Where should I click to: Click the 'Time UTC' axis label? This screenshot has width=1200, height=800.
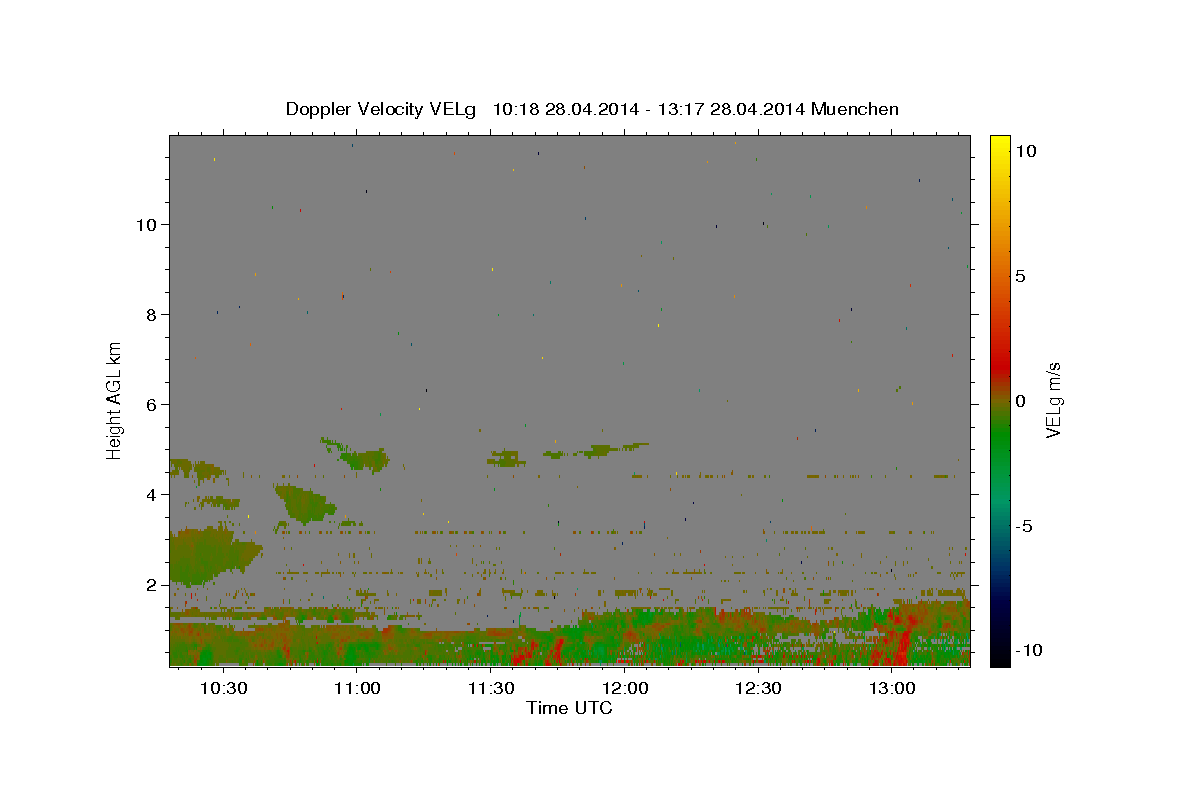569,708
